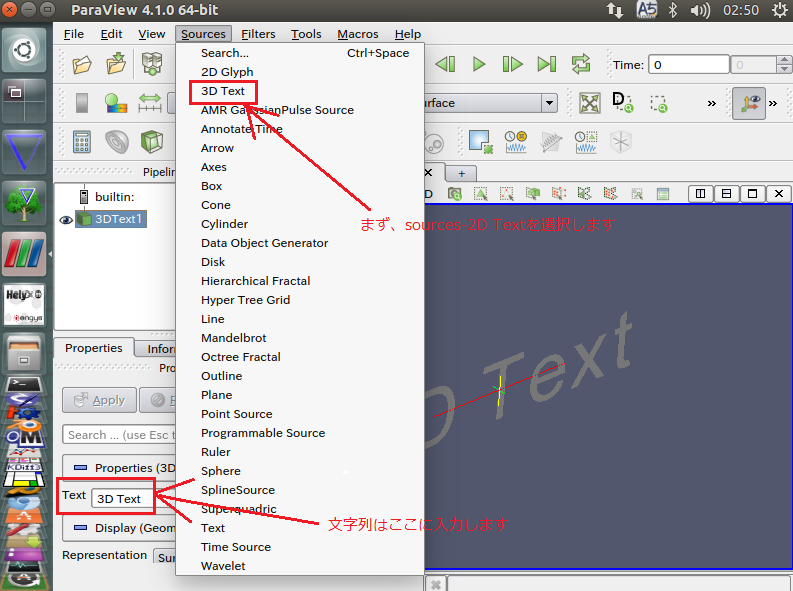This screenshot has height=591, width=793.
Task: Choose Sphere from Sources menu
Action: coord(221,471)
